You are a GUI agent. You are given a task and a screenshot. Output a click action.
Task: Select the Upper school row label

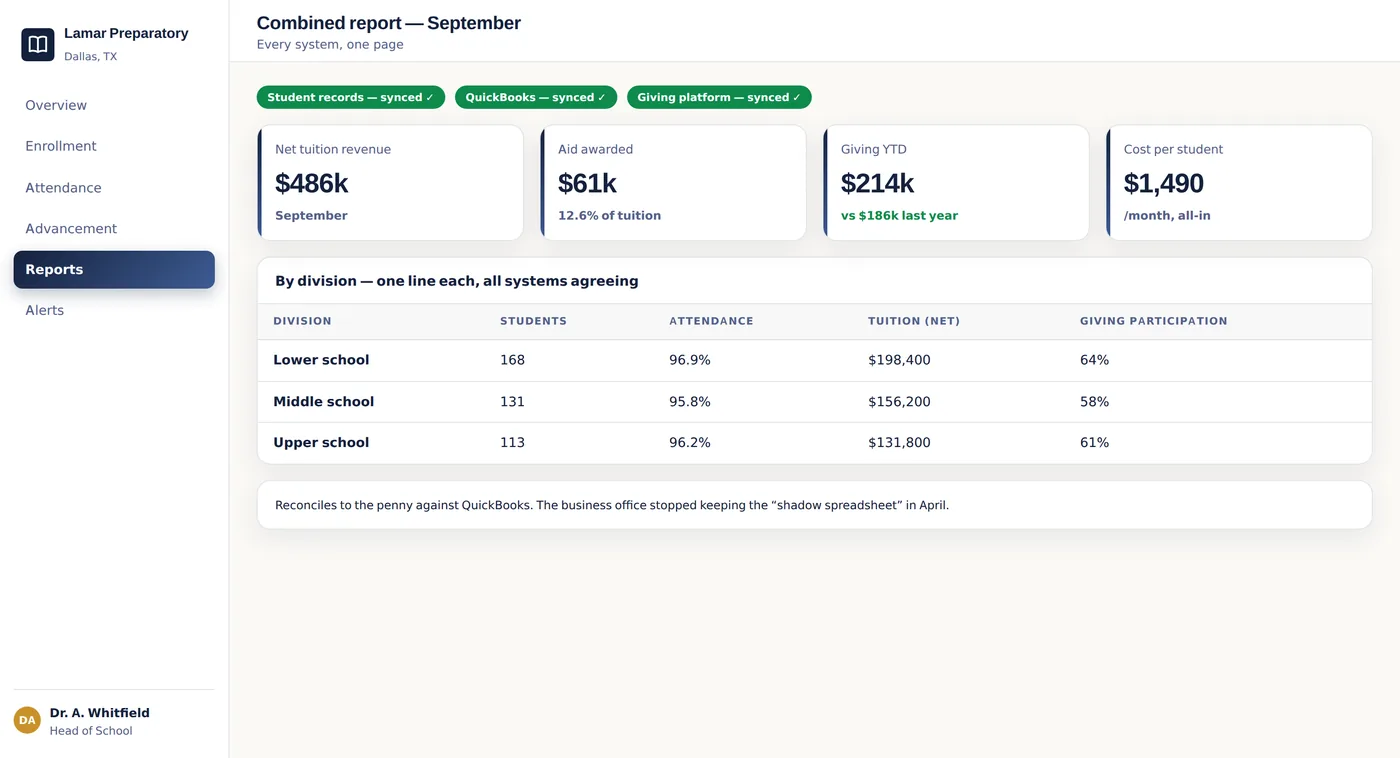(321, 443)
